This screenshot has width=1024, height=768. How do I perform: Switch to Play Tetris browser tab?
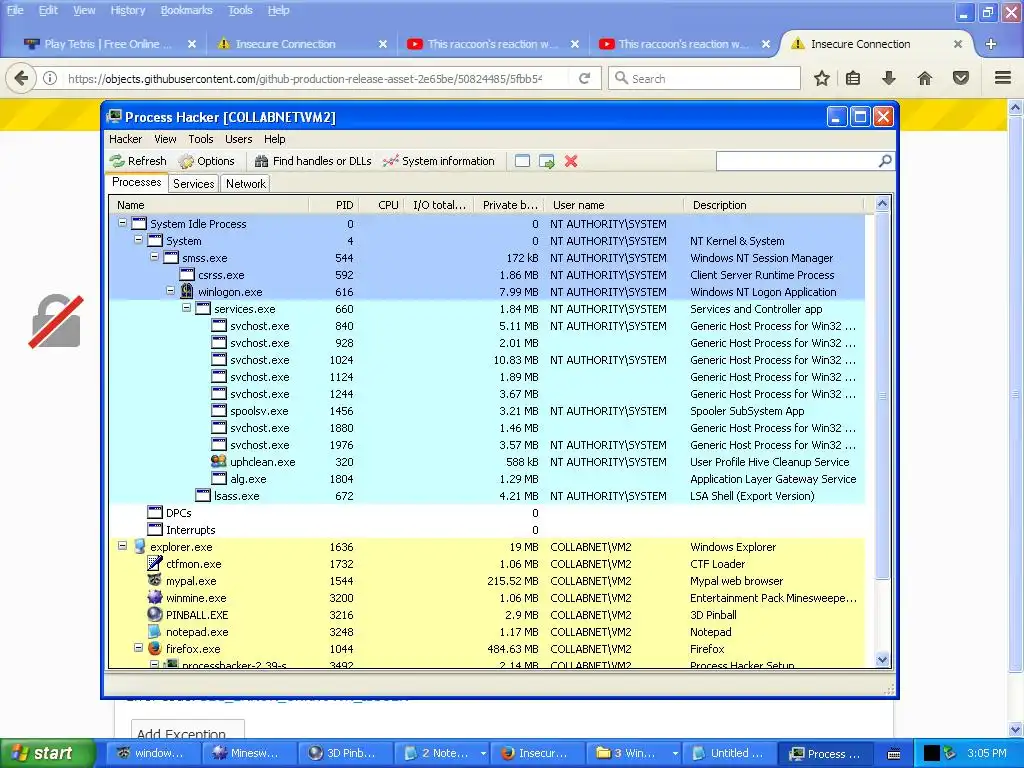click(x=109, y=44)
